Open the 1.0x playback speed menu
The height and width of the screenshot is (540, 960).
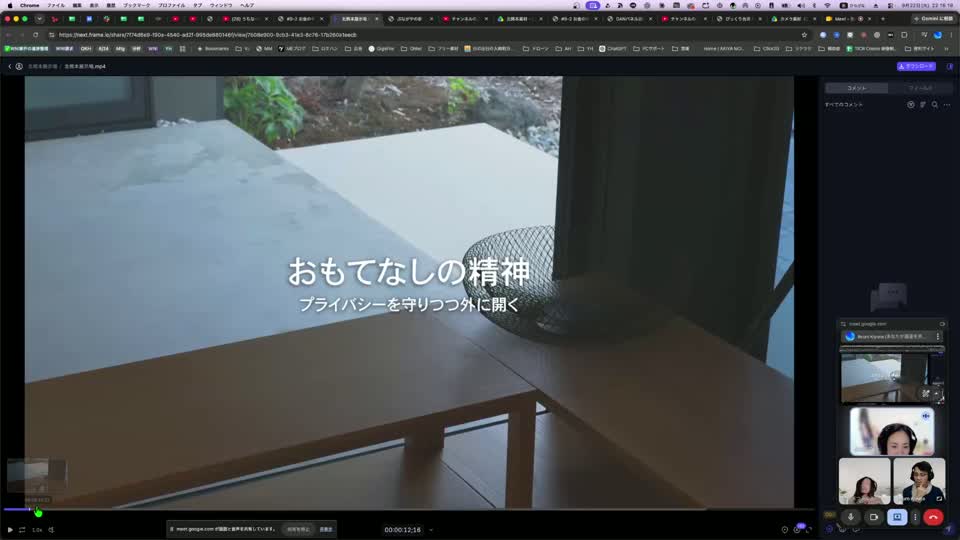(37, 530)
